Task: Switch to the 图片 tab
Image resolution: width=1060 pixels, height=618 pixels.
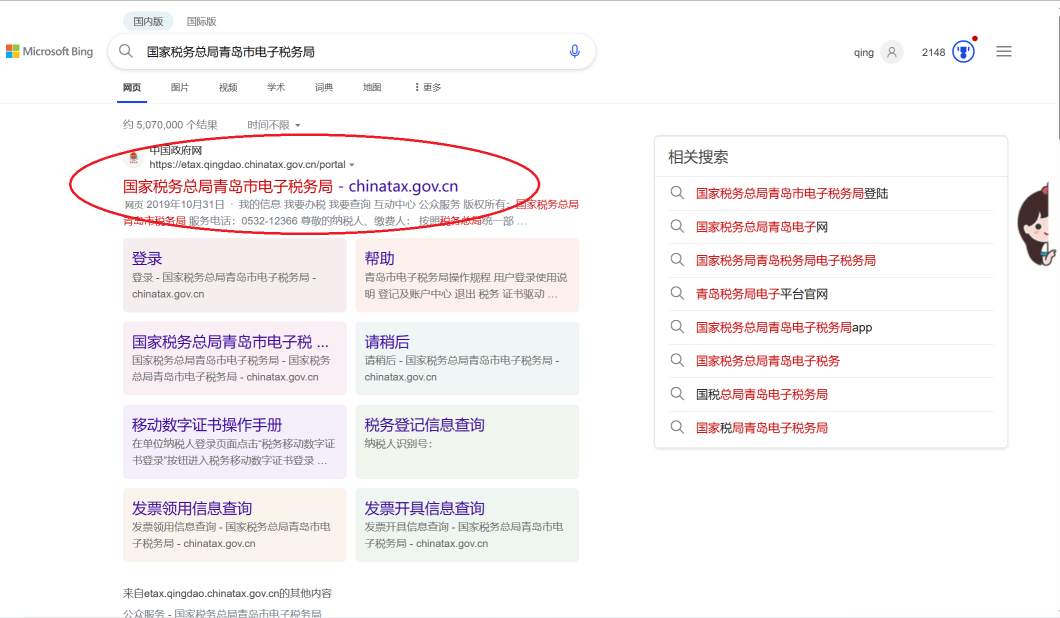Action: coord(180,88)
